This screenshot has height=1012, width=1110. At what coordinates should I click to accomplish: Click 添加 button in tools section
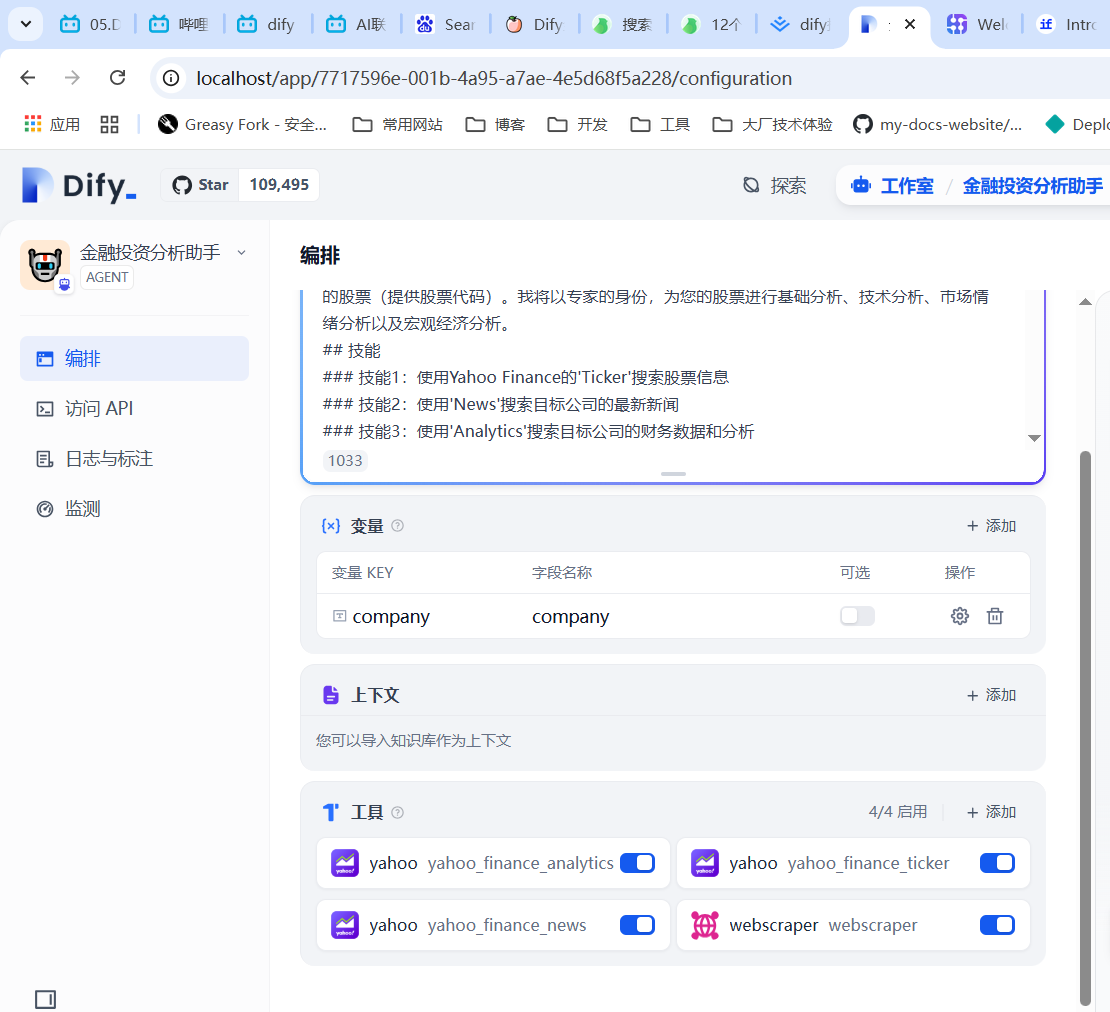click(991, 812)
